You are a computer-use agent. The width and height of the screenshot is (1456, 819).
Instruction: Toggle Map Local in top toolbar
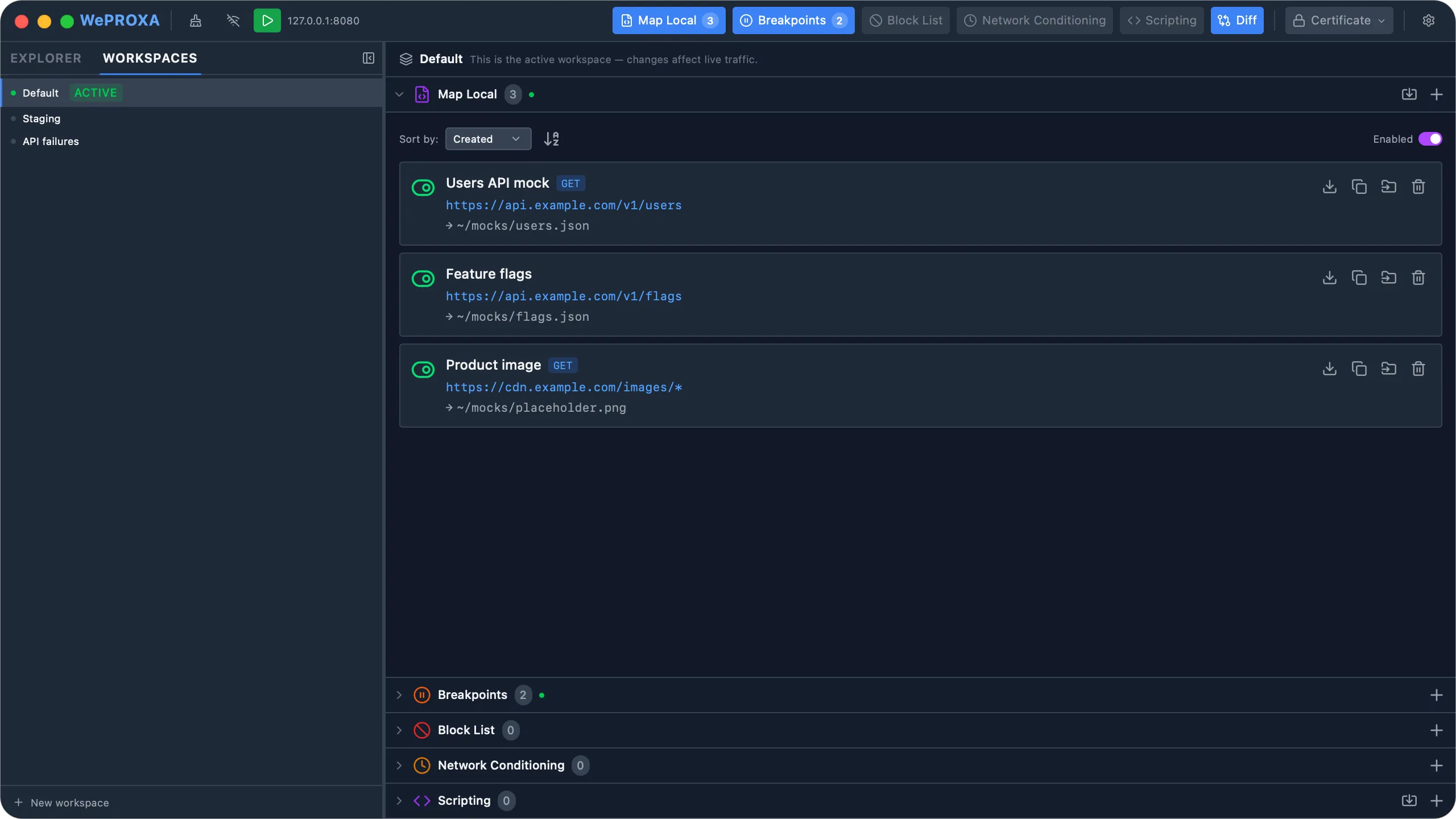tap(669, 20)
